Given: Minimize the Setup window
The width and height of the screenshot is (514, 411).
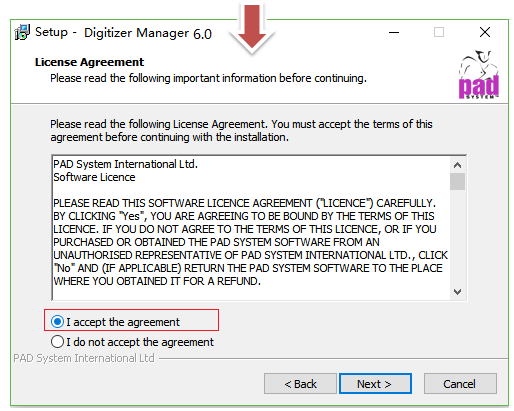Looking at the screenshot, I should (394, 32).
